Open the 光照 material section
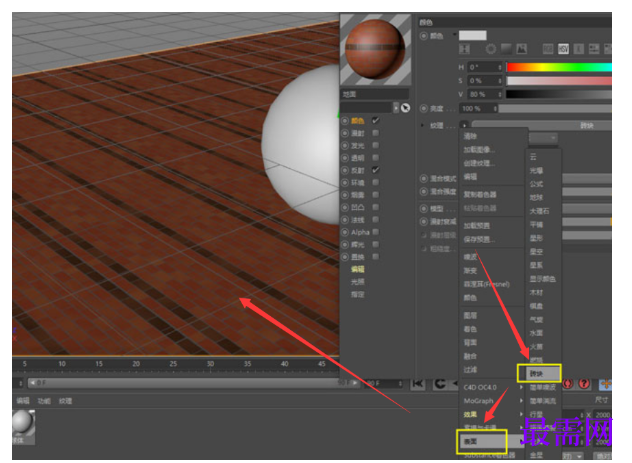The image size is (632, 463). (x=358, y=282)
